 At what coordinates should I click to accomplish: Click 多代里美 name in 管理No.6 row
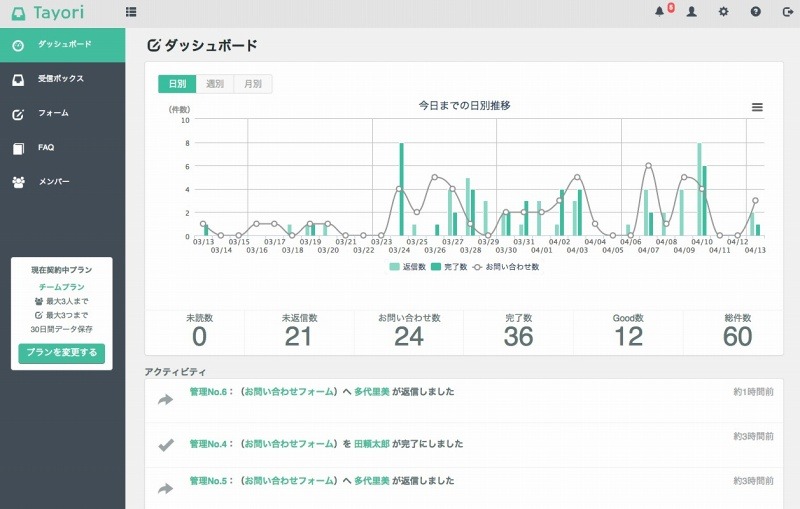tap(372, 392)
